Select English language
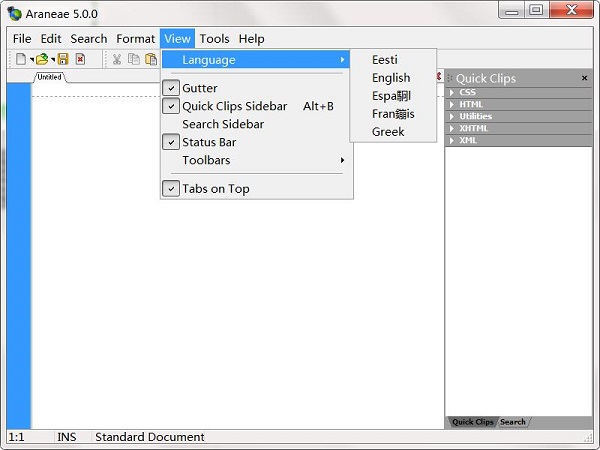Image resolution: width=600 pixels, height=450 pixels. [x=393, y=78]
